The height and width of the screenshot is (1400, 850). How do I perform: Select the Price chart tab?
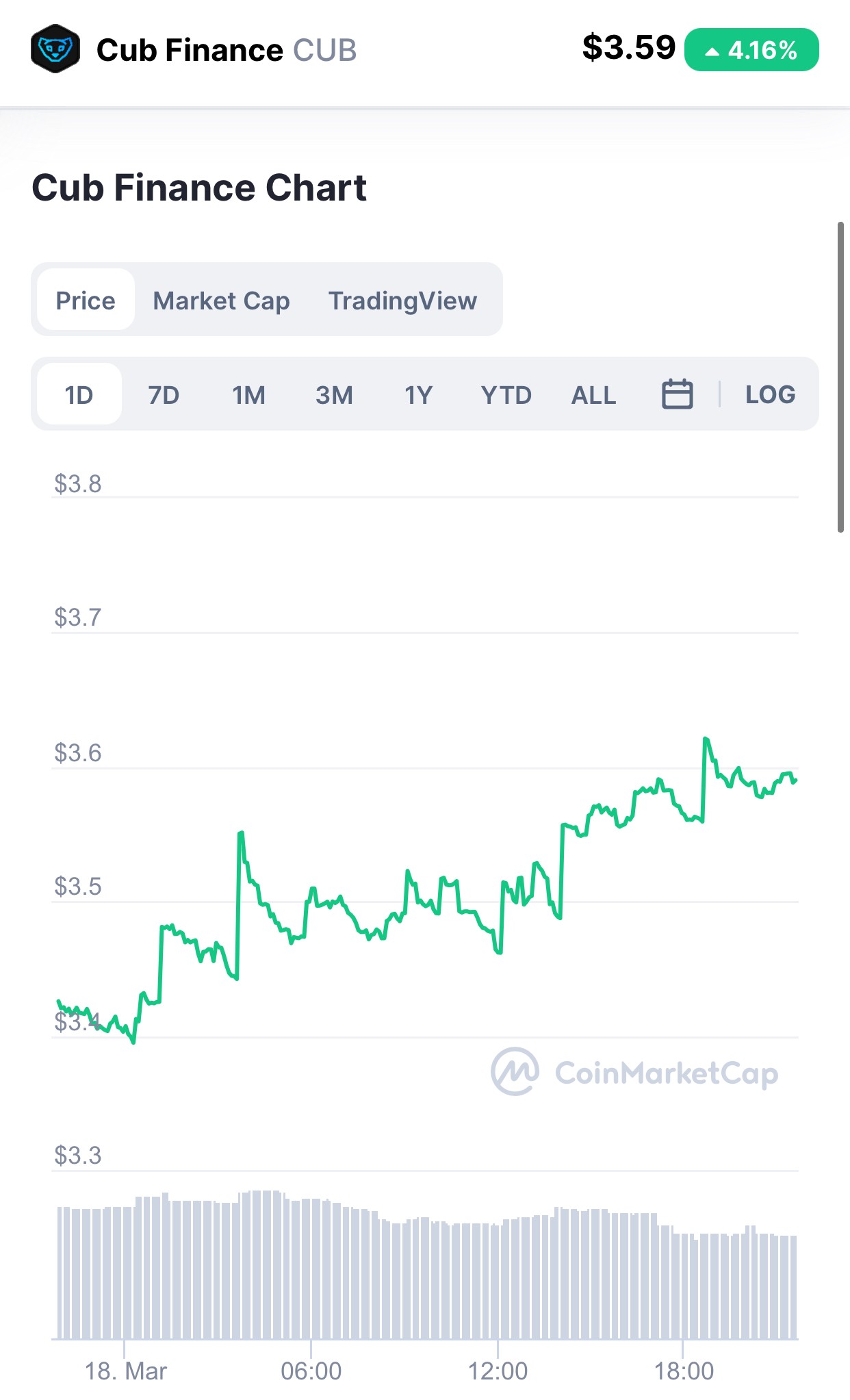(86, 300)
